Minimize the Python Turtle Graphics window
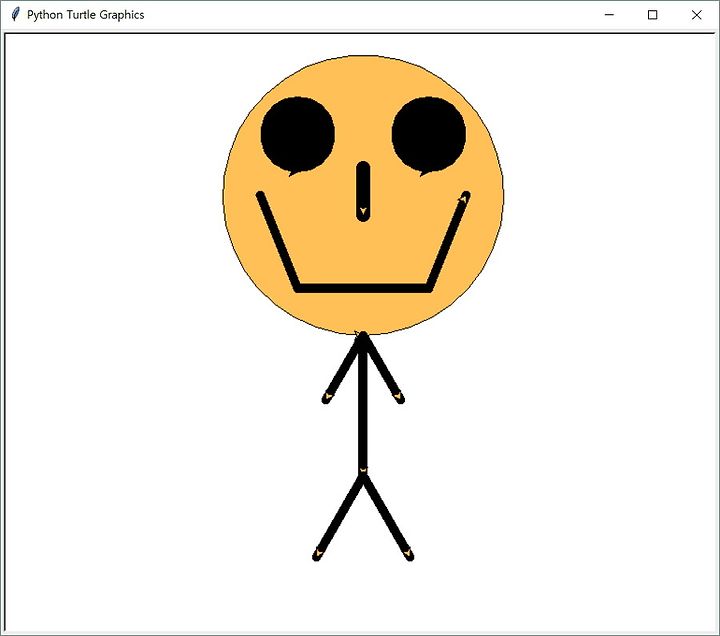Image resolution: width=720 pixels, height=636 pixels. pyautogui.click(x=609, y=15)
